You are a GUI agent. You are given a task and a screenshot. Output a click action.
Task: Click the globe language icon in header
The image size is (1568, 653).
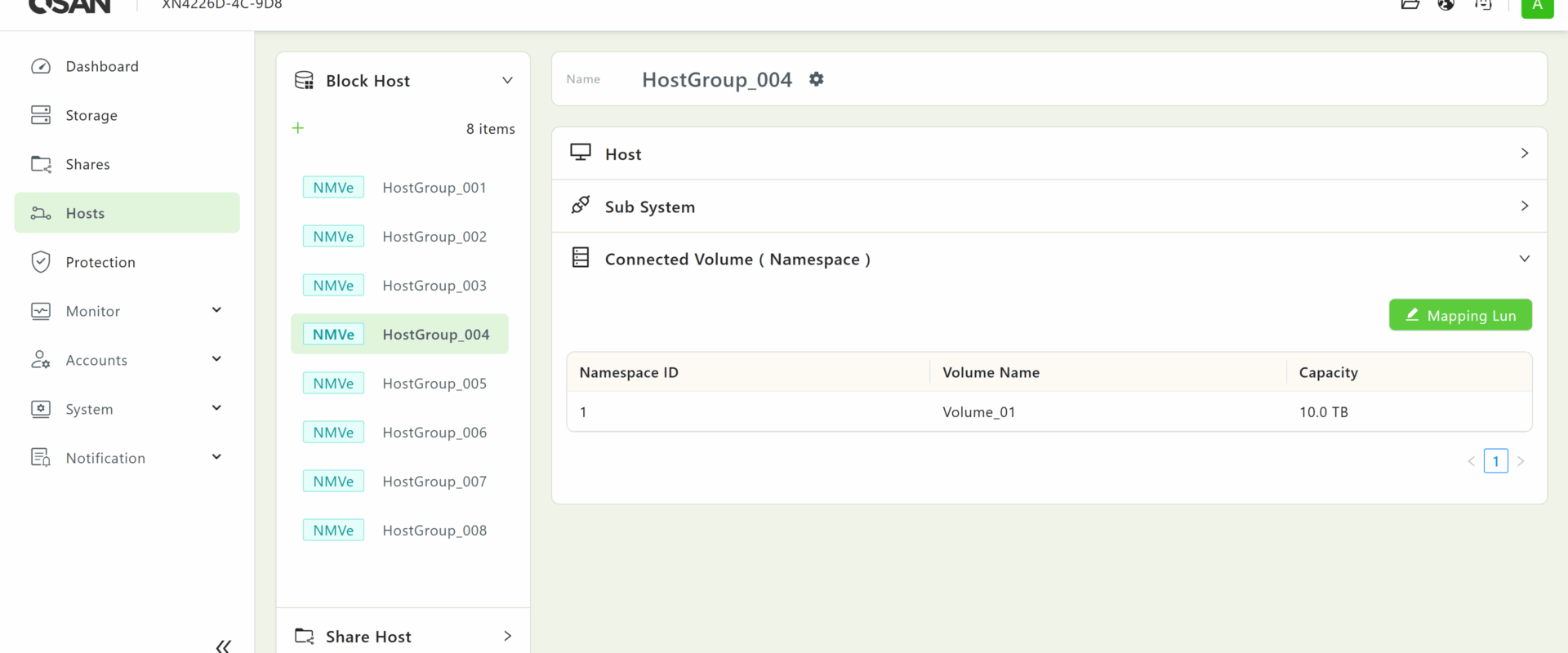pos(1445,5)
